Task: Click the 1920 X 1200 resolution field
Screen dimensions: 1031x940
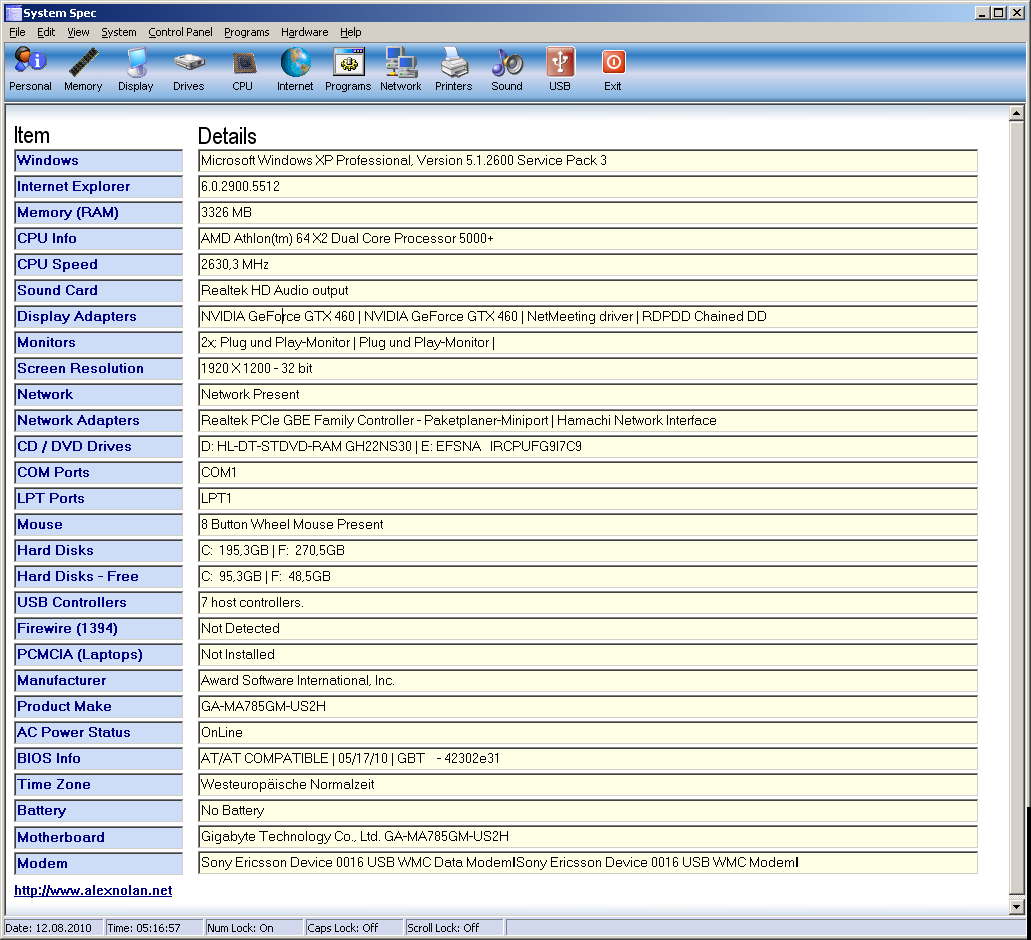Action: (x=588, y=369)
